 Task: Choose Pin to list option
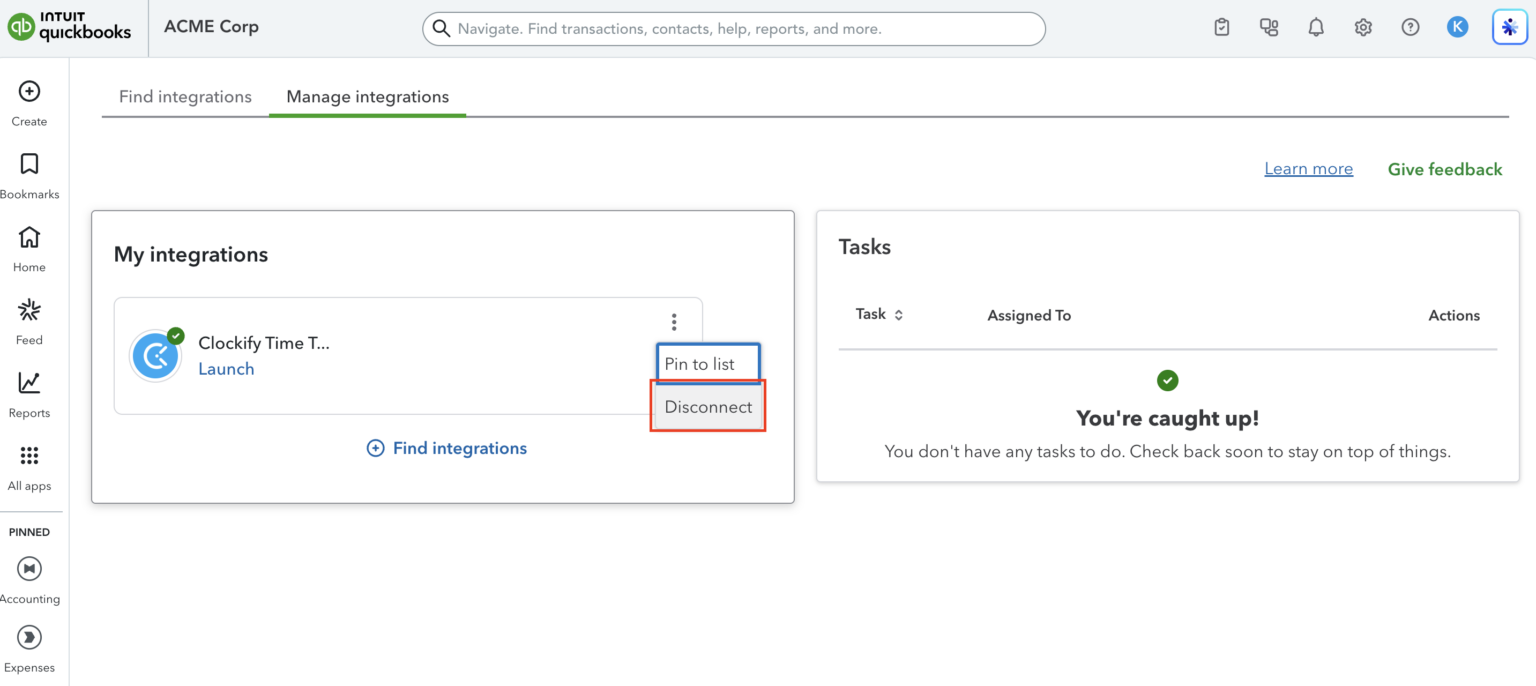pyautogui.click(x=708, y=364)
